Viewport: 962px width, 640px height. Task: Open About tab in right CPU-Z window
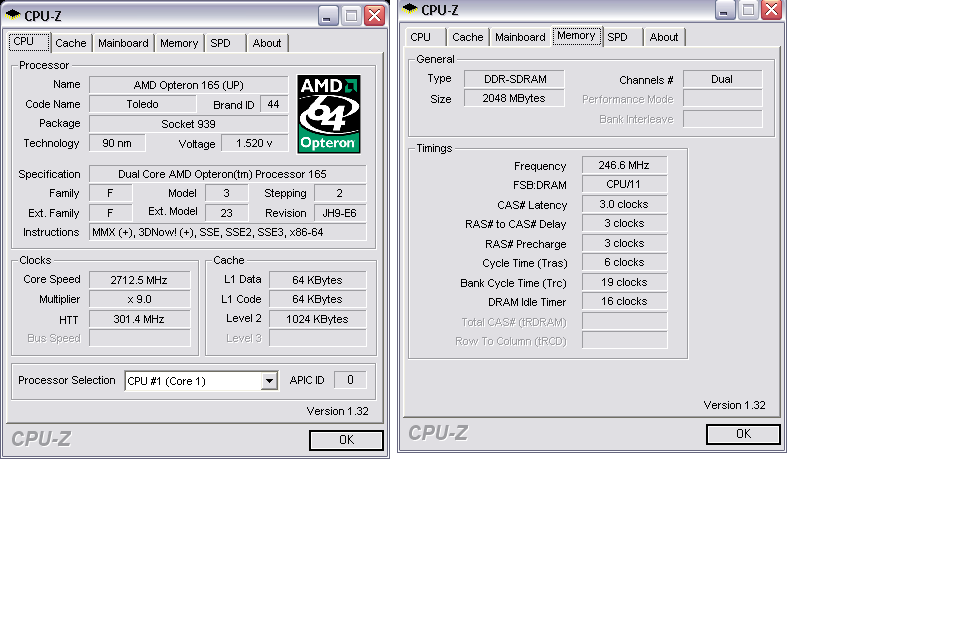[x=664, y=37]
